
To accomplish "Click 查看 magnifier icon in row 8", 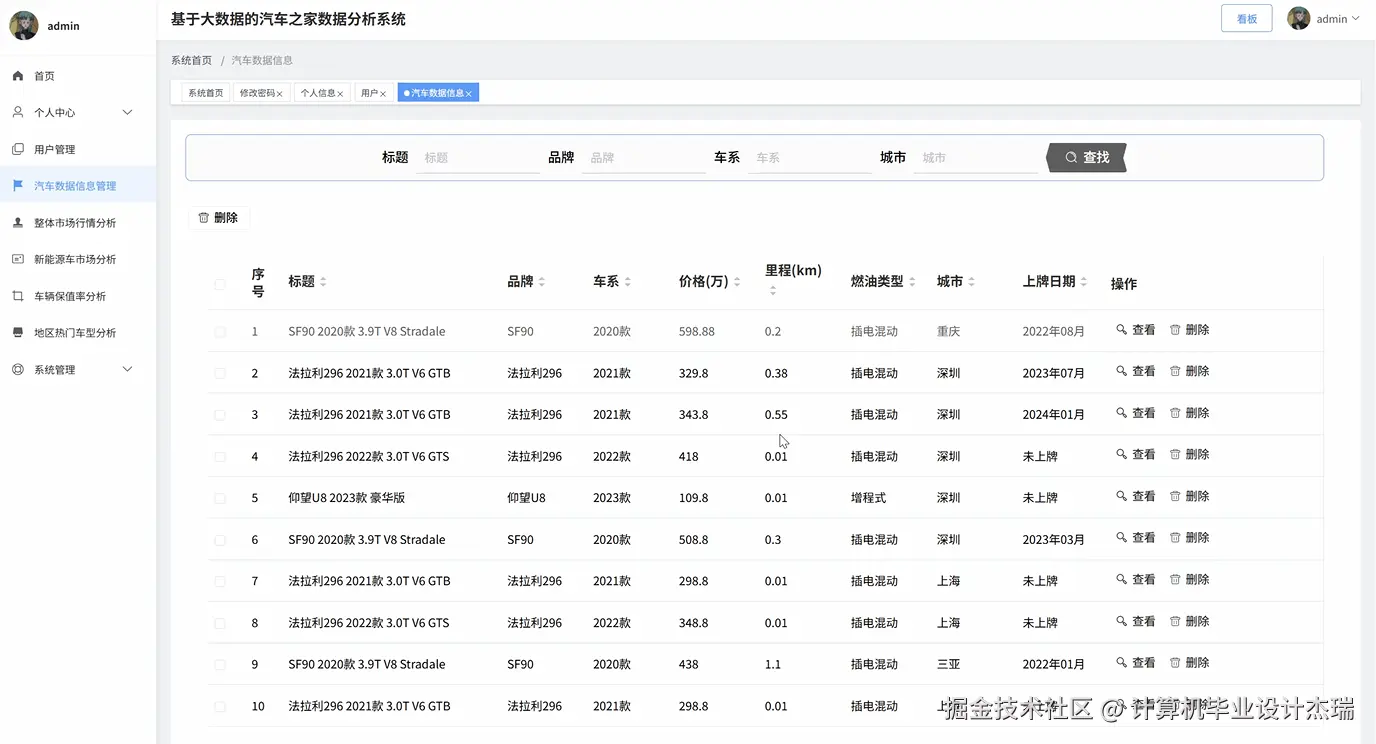I will click(x=1122, y=621).
